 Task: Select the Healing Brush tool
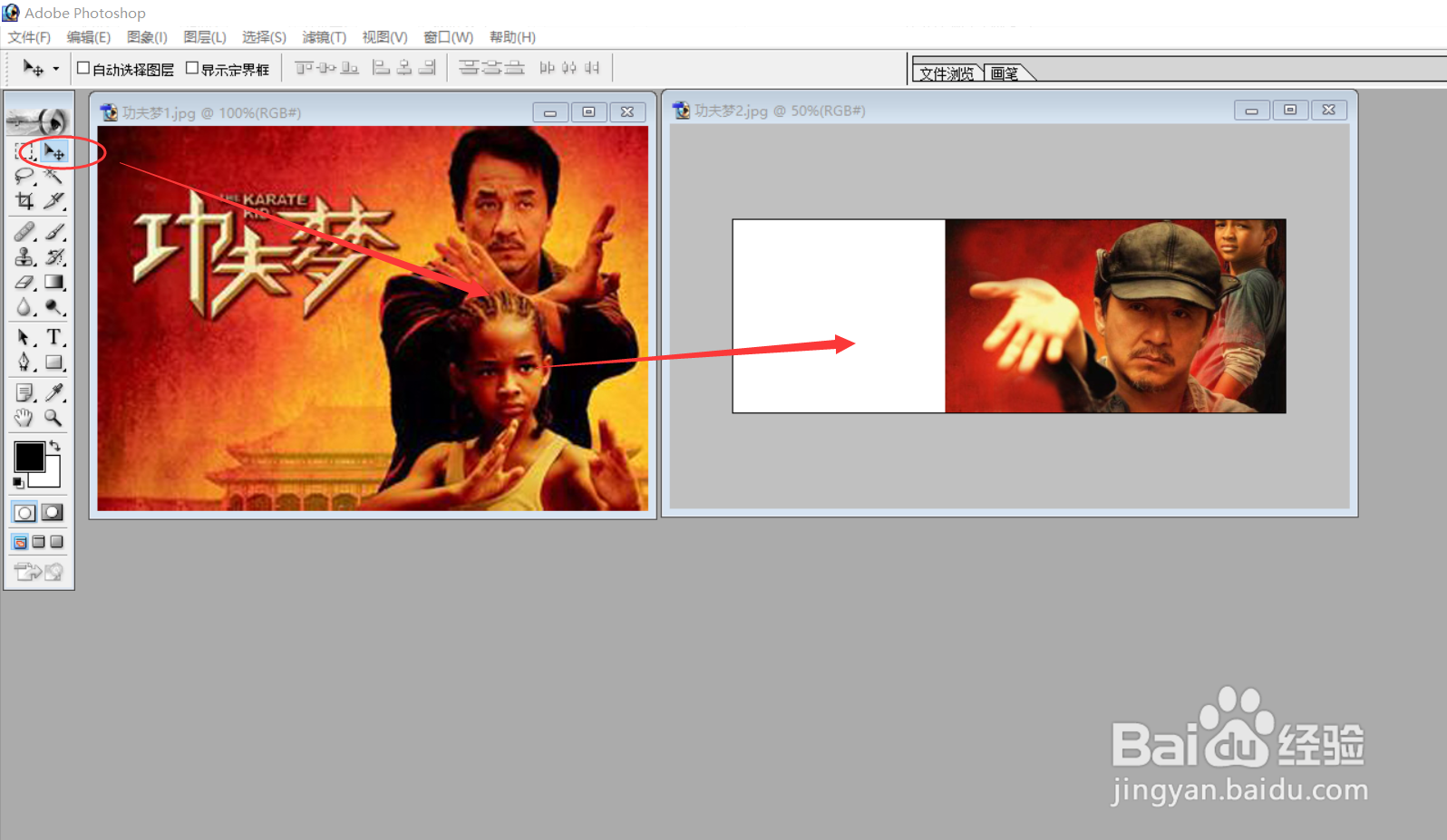point(24,233)
